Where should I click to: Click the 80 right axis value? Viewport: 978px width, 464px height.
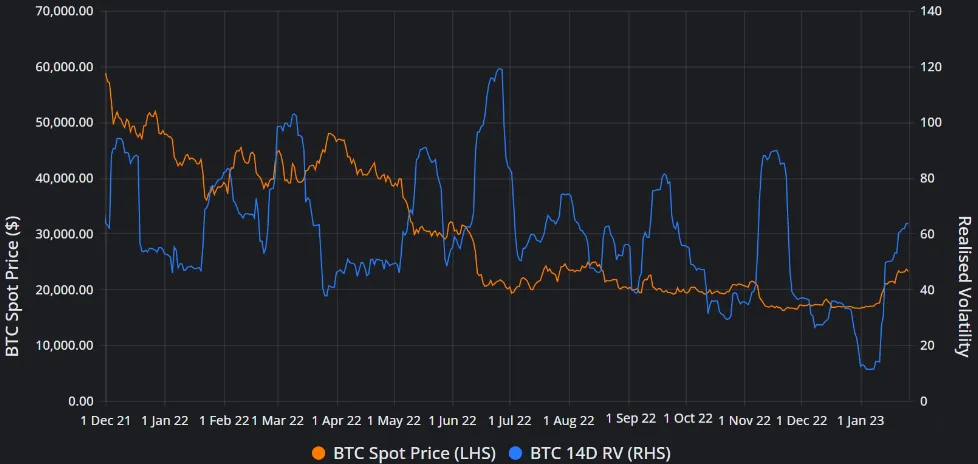[927, 178]
